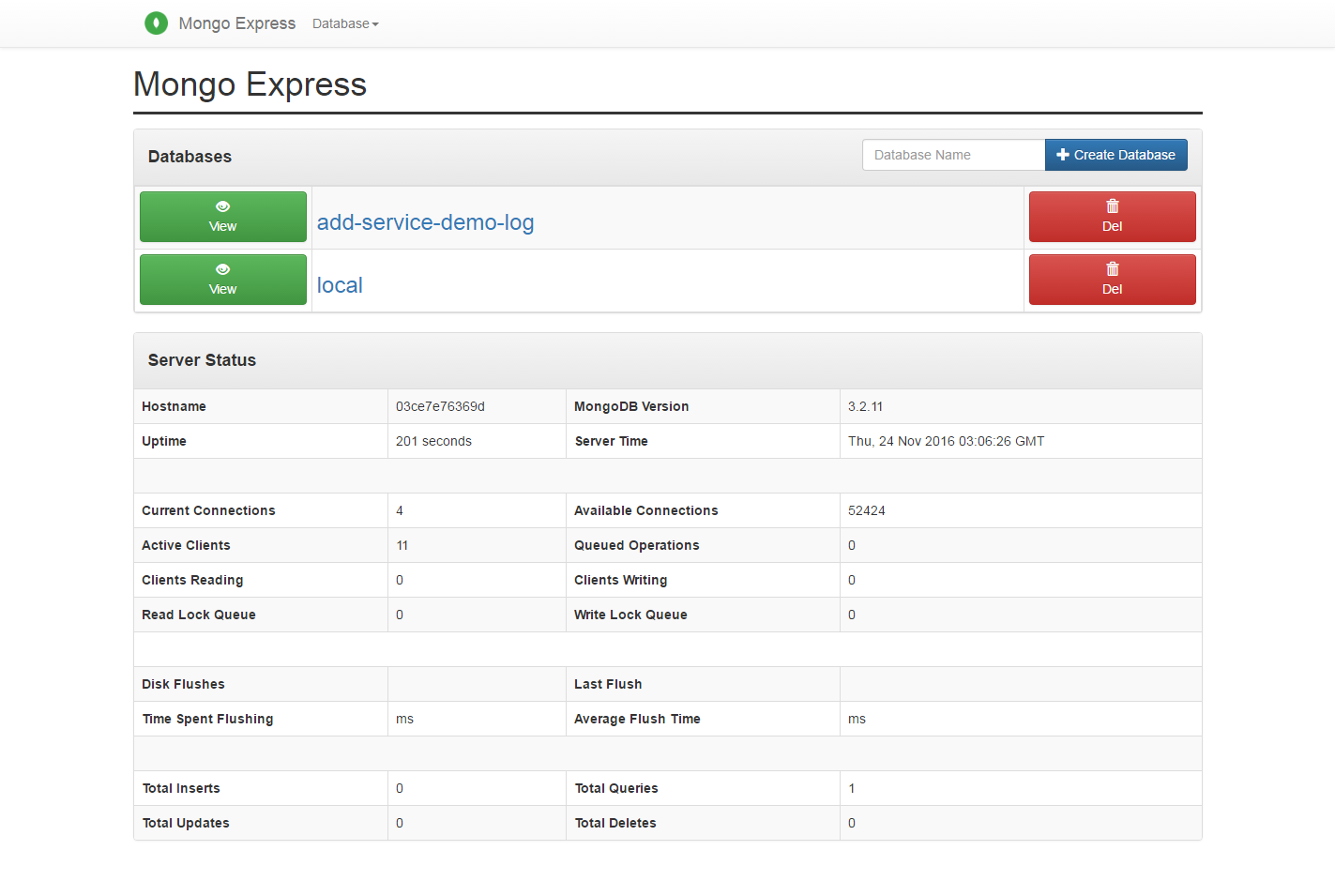
Task: Click the Disk Flushes label
Action: [183, 684]
